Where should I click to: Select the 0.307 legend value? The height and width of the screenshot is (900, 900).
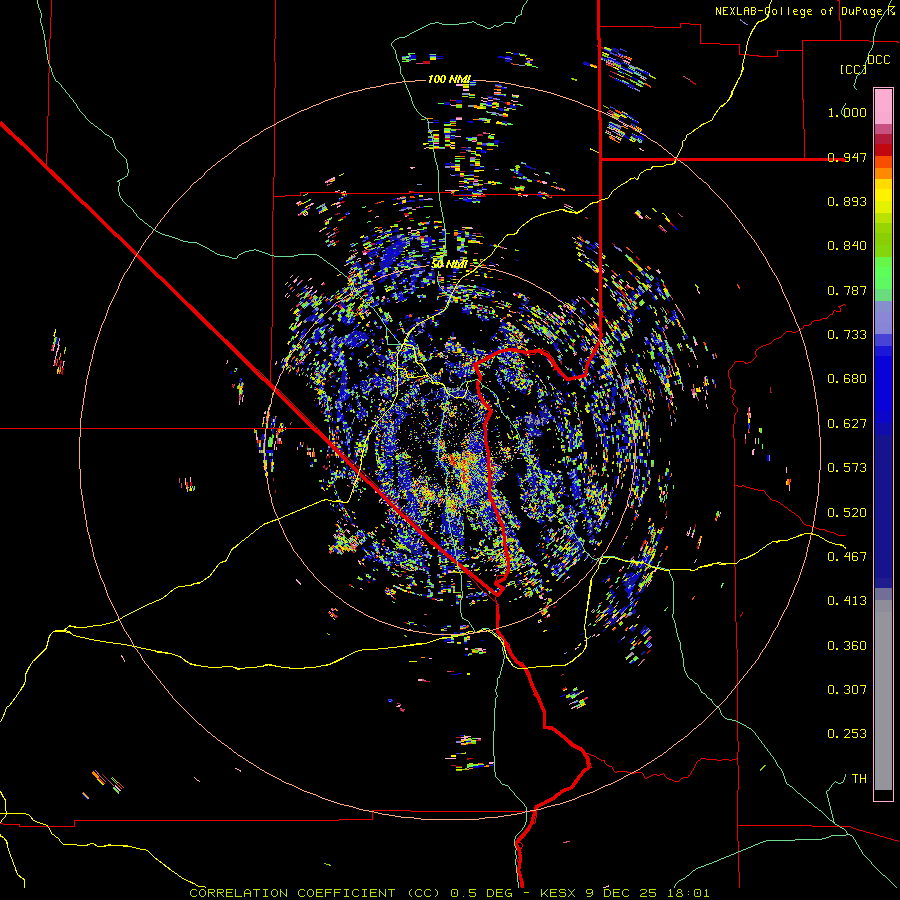click(x=847, y=690)
